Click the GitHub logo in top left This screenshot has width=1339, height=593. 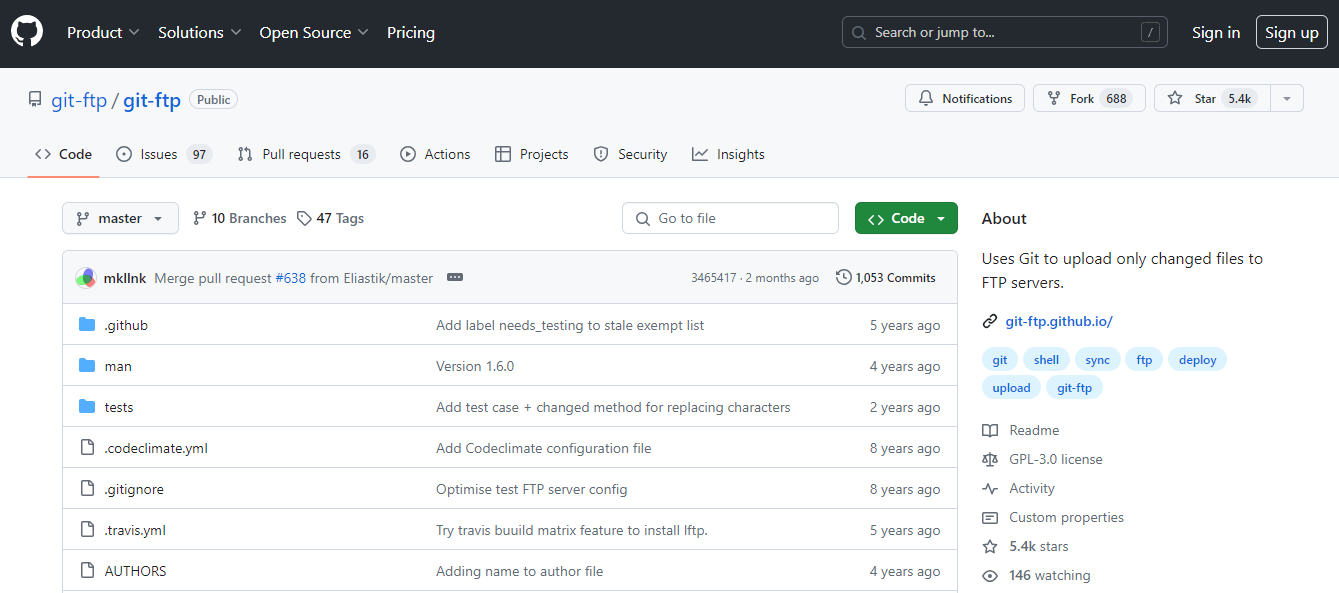pos(26,30)
